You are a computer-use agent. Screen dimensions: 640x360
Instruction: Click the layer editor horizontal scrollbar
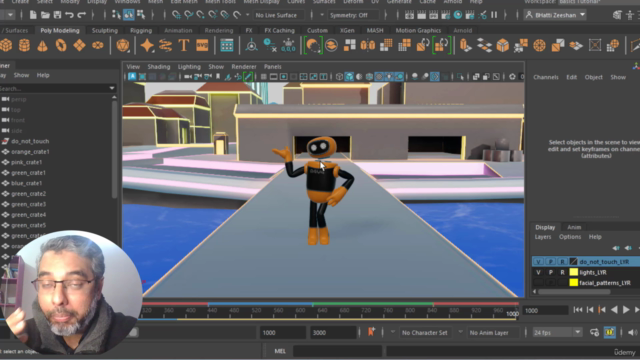[575, 292]
